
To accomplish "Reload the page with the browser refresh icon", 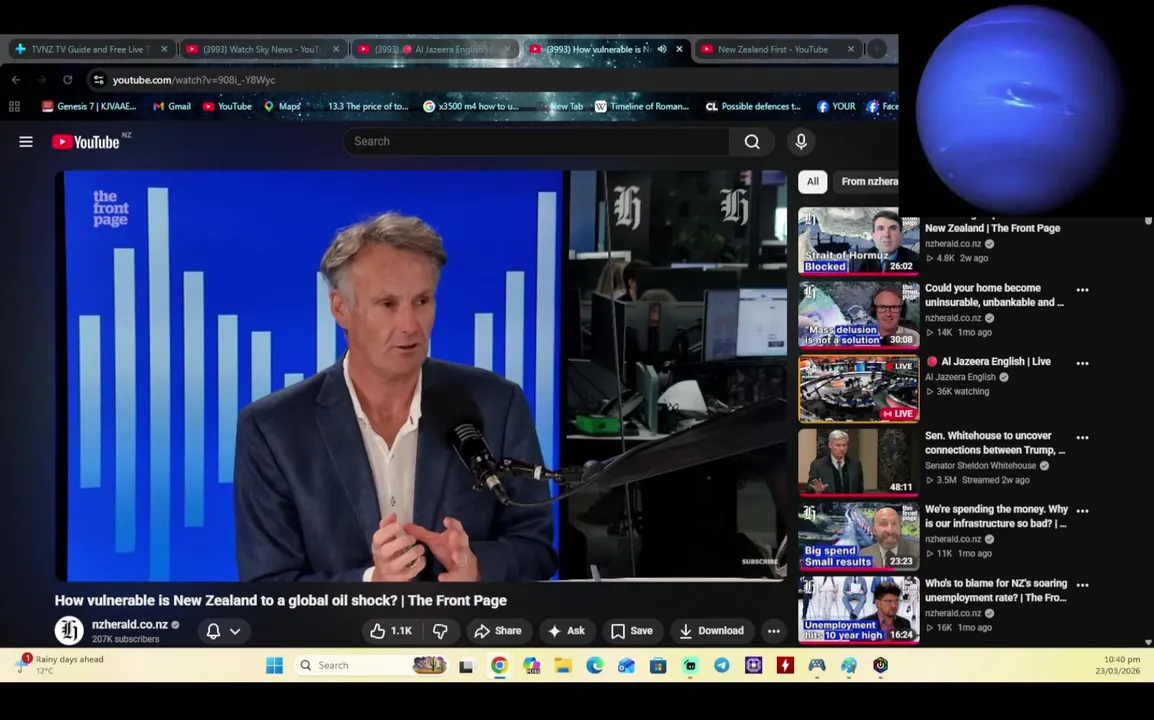I will (x=68, y=80).
